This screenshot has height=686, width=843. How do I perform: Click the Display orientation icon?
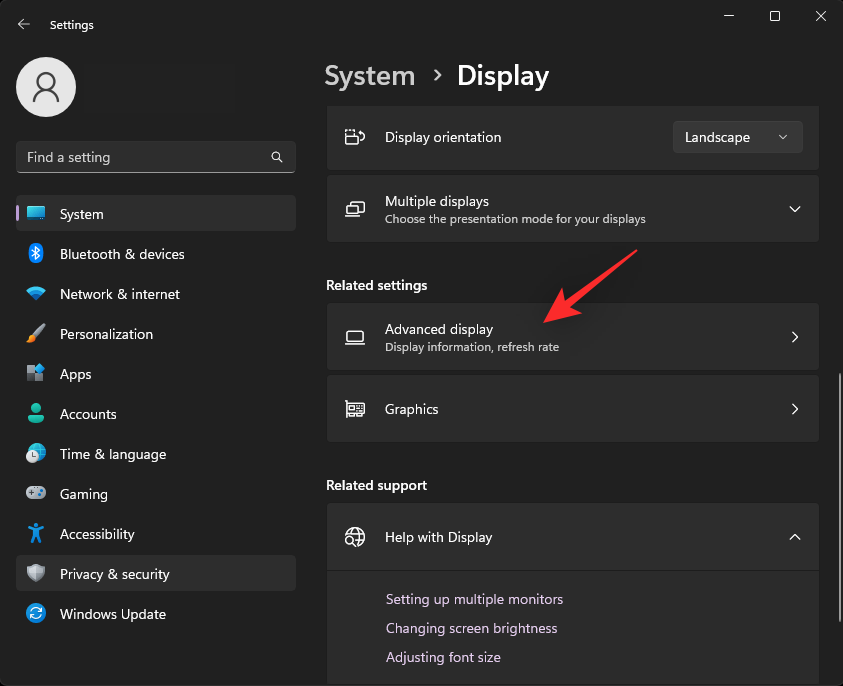355,137
